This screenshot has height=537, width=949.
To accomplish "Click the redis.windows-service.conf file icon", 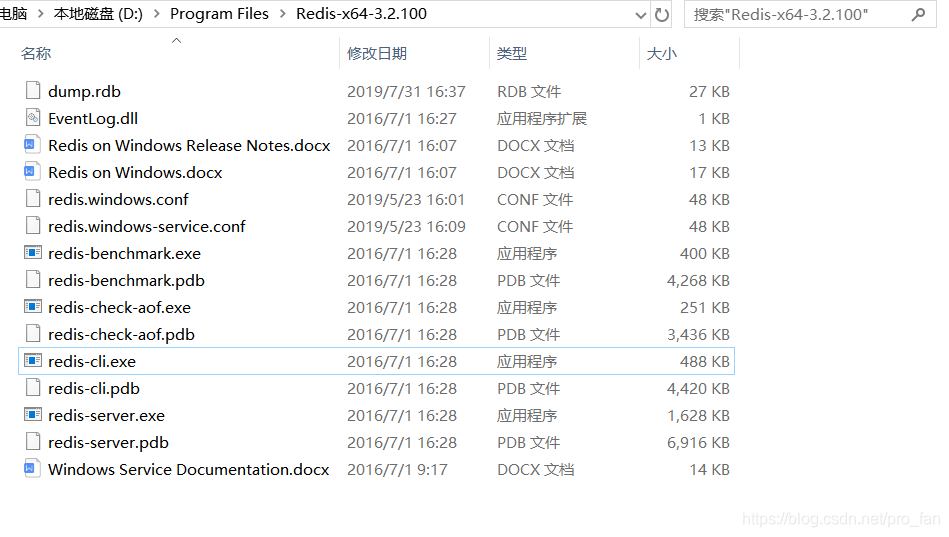I will pyautogui.click(x=33, y=226).
